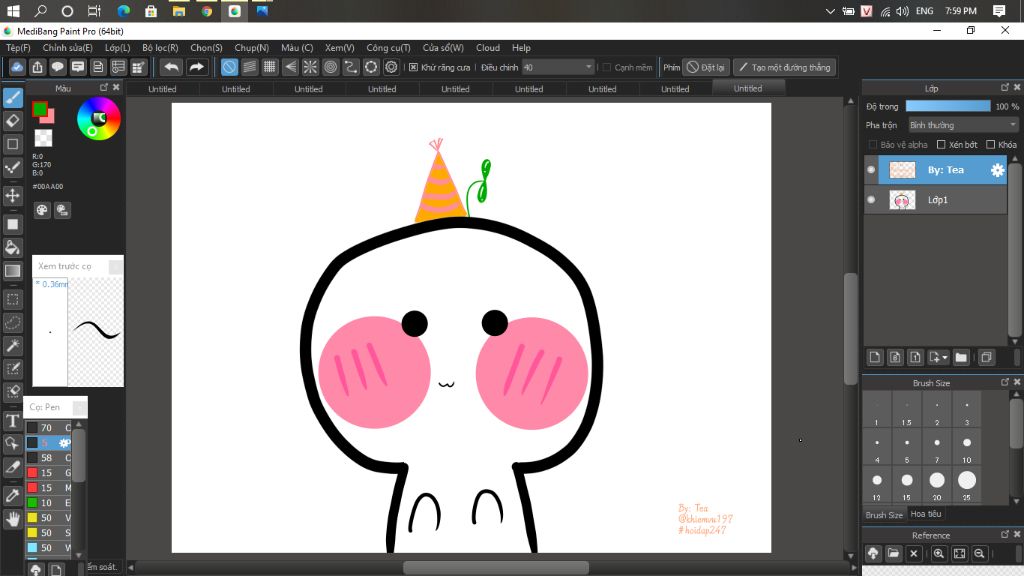
Task: Pick the Gradient tool
Action: 13,271
